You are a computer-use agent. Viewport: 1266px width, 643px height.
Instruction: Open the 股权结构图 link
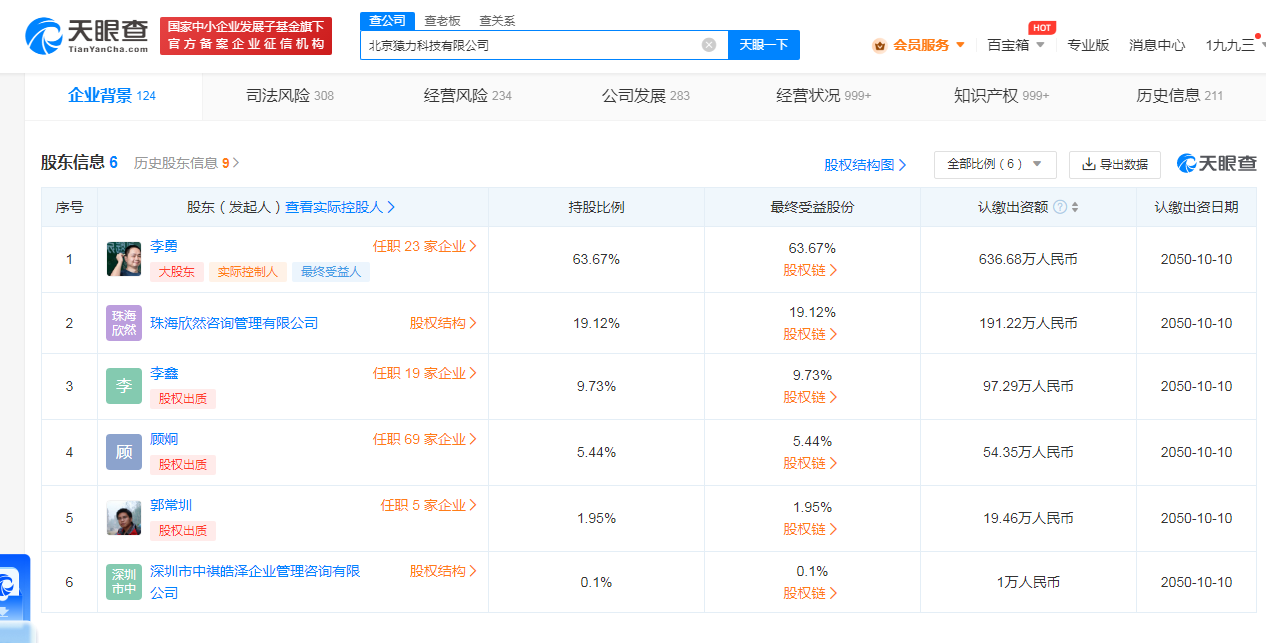point(865,165)
